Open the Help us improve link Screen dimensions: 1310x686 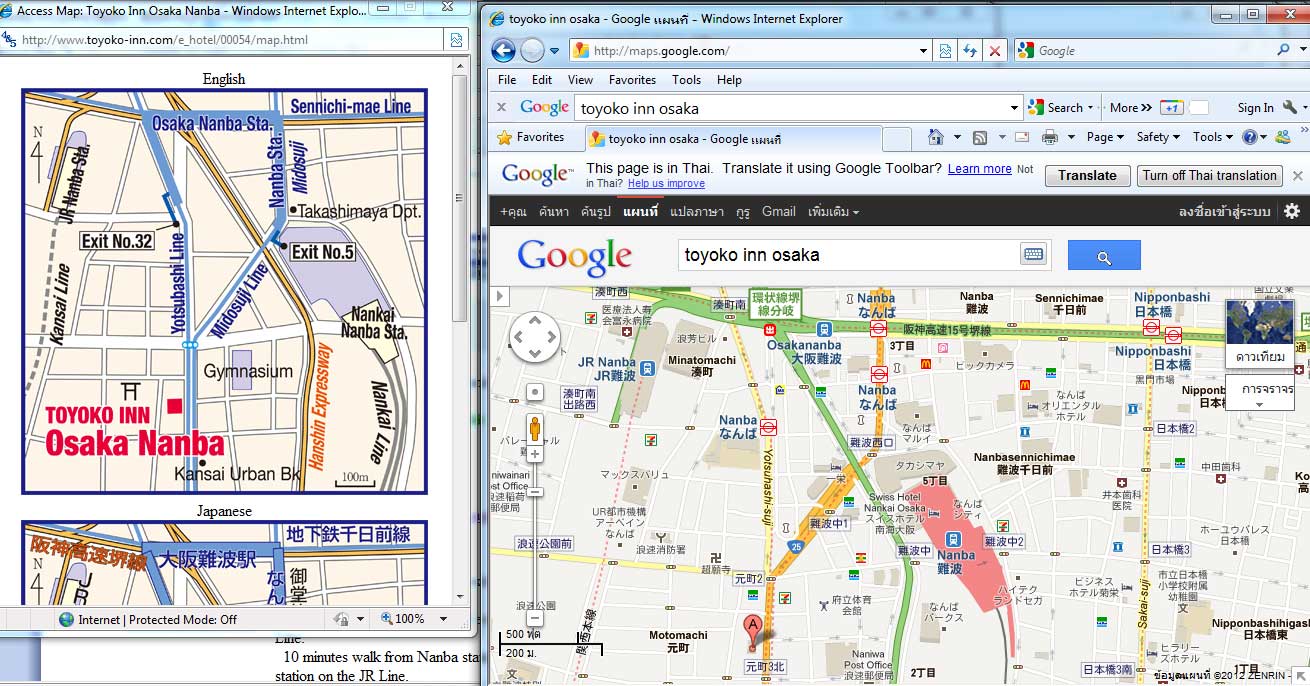pos(666,183)
